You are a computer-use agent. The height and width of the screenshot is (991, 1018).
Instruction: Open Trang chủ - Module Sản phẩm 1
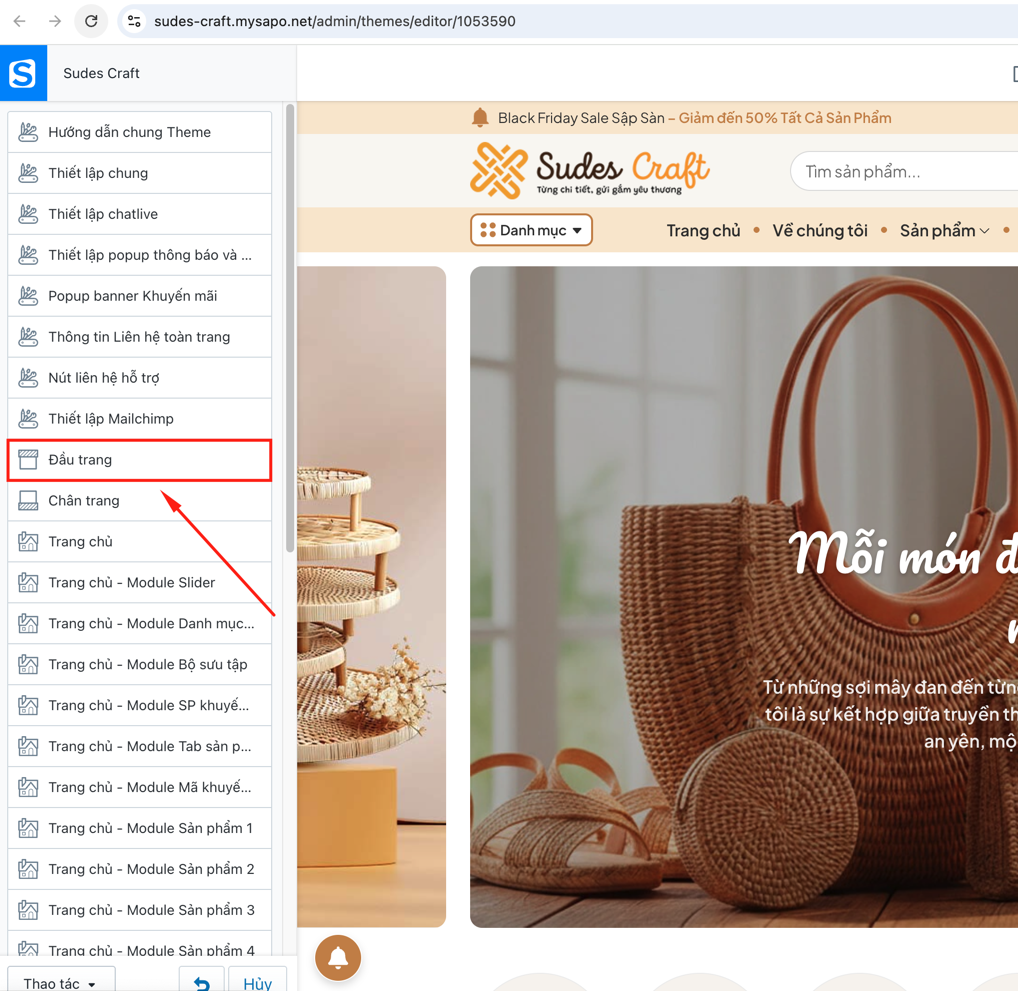tap(140, 828)
